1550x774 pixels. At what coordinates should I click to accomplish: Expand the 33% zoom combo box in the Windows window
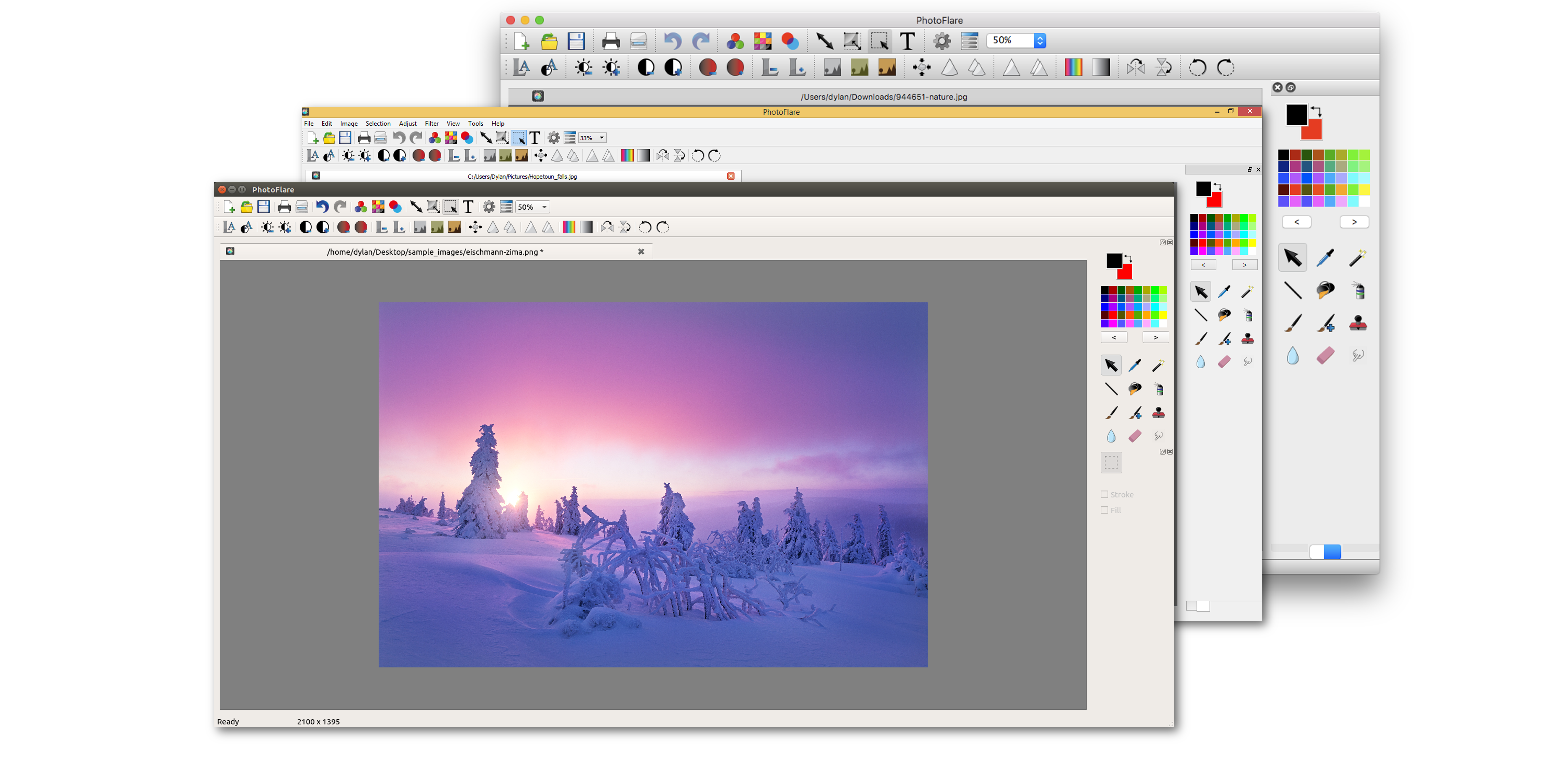592,138
